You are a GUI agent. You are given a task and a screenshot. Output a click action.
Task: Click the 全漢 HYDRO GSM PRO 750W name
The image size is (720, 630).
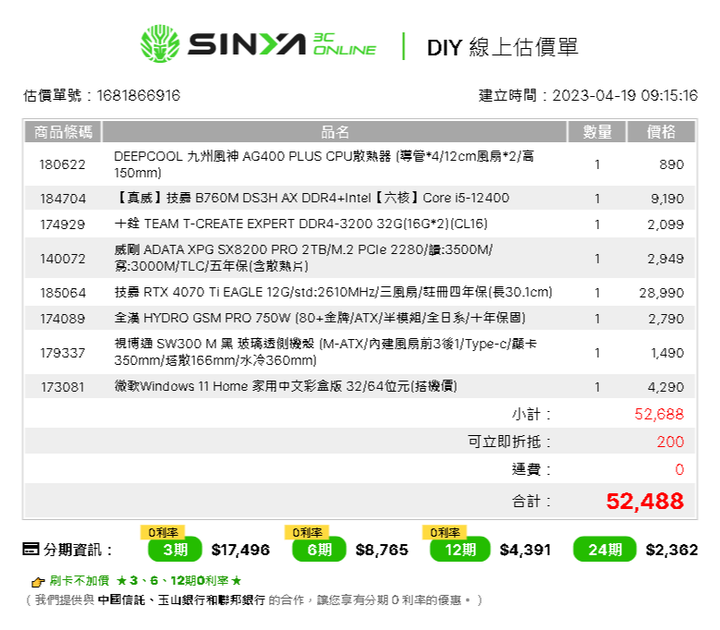[320, 318]
